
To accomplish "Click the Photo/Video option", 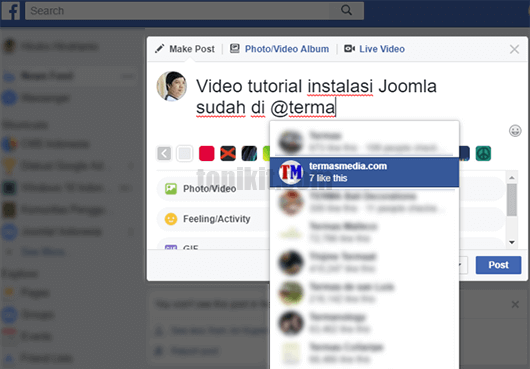I will (213, 189).
